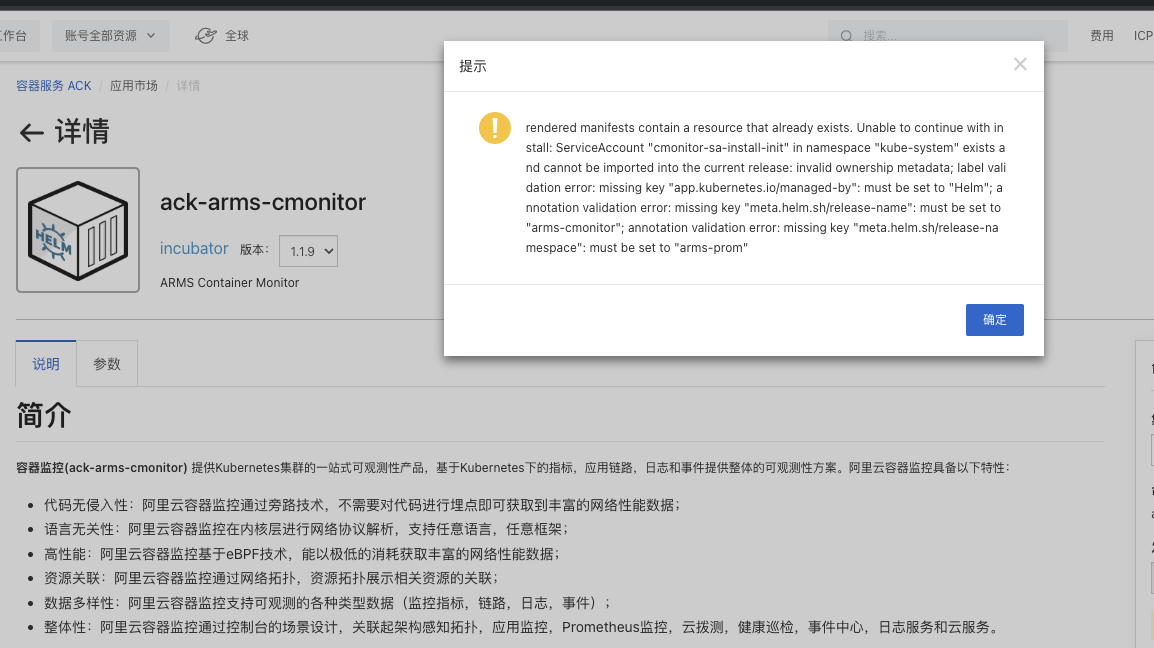Image resolution: width=1154 pixels, height=648 pixels.
Task: Click the 详情 page heading
Action: click(x=82, y=132)
